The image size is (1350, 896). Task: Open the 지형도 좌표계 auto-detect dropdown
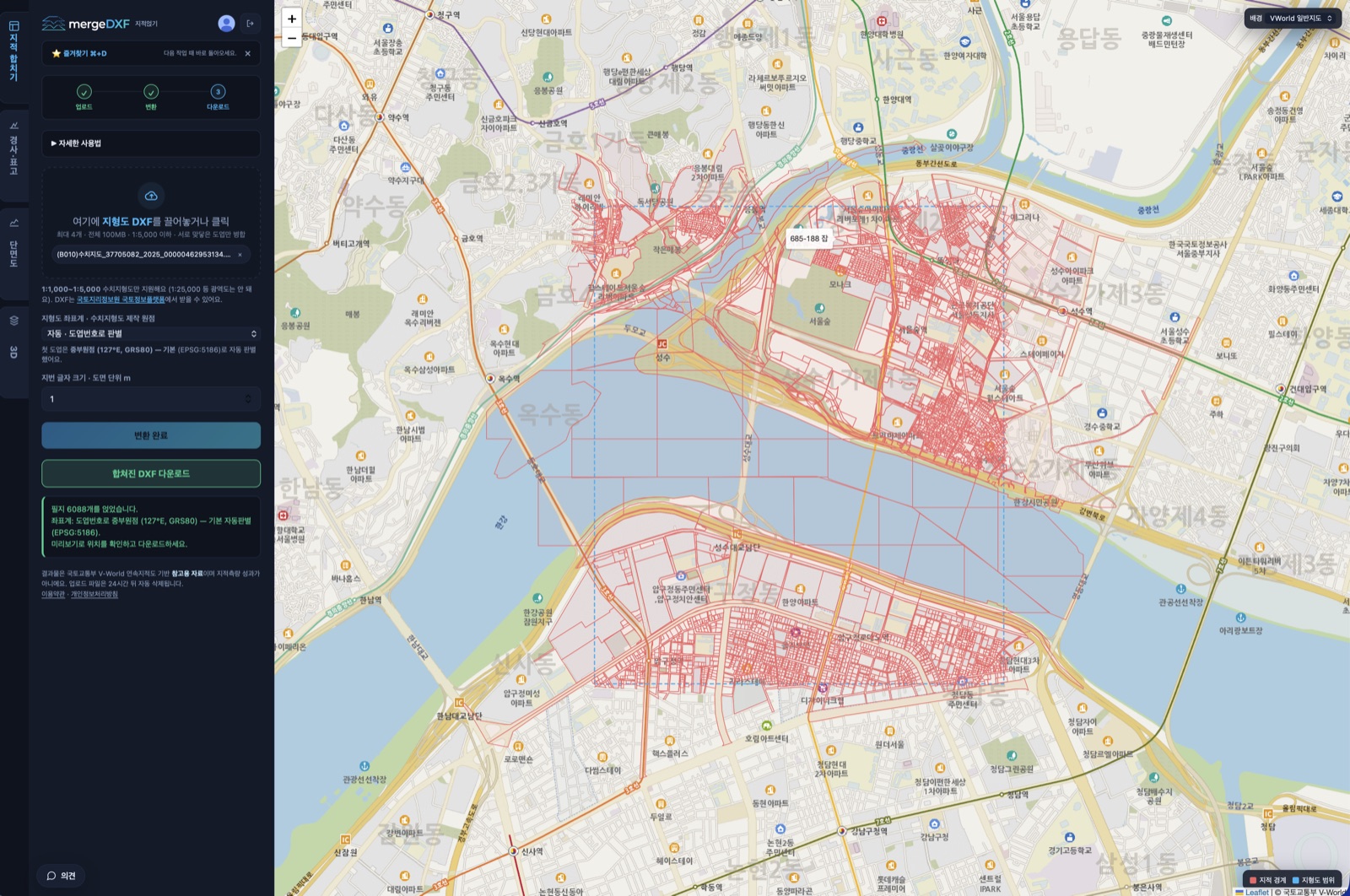point(151,334)
